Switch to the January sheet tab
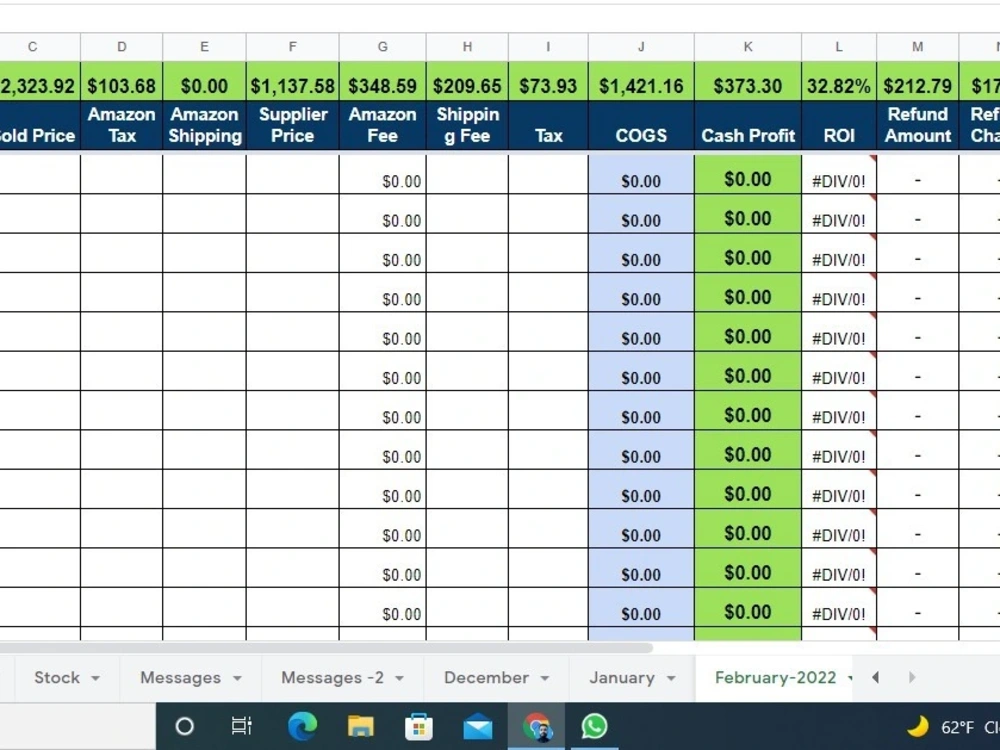This screenshot has height=750, width=1000. click(622, 677)
